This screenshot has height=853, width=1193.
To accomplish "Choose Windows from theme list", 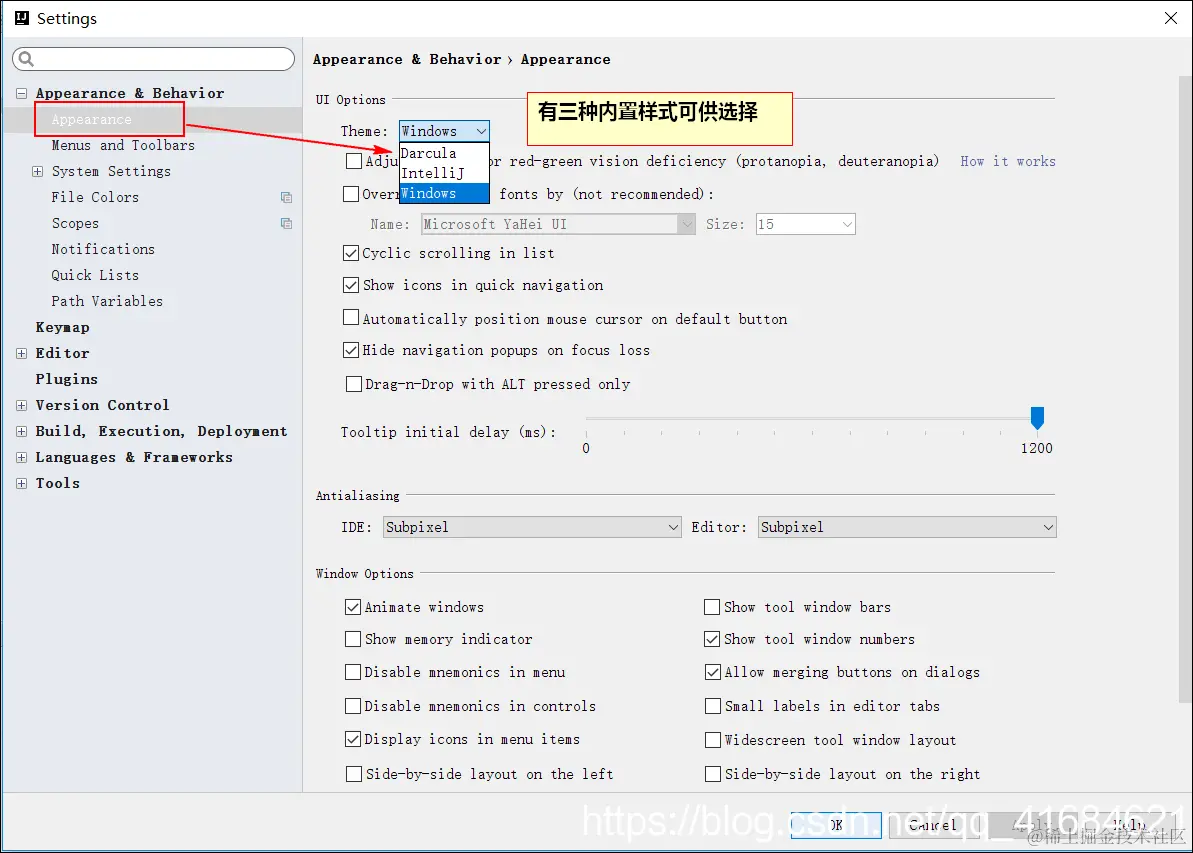I will coord(444,193).
